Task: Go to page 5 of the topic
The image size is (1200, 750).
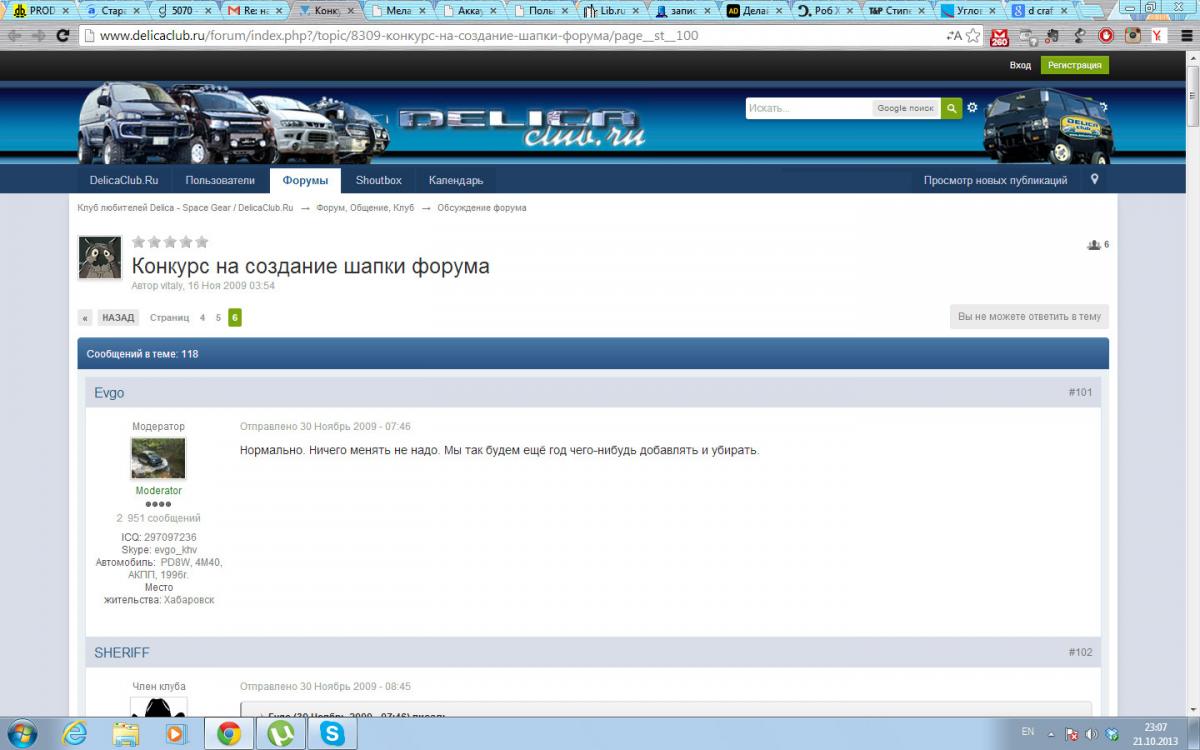Action: (x=218, y=318)
